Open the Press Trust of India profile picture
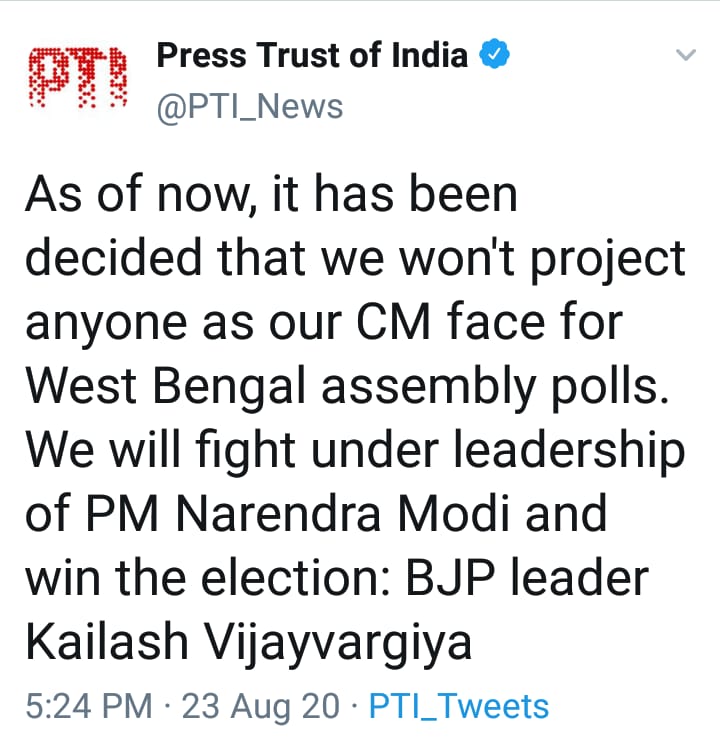720x747 pixels. coord(78,79)
